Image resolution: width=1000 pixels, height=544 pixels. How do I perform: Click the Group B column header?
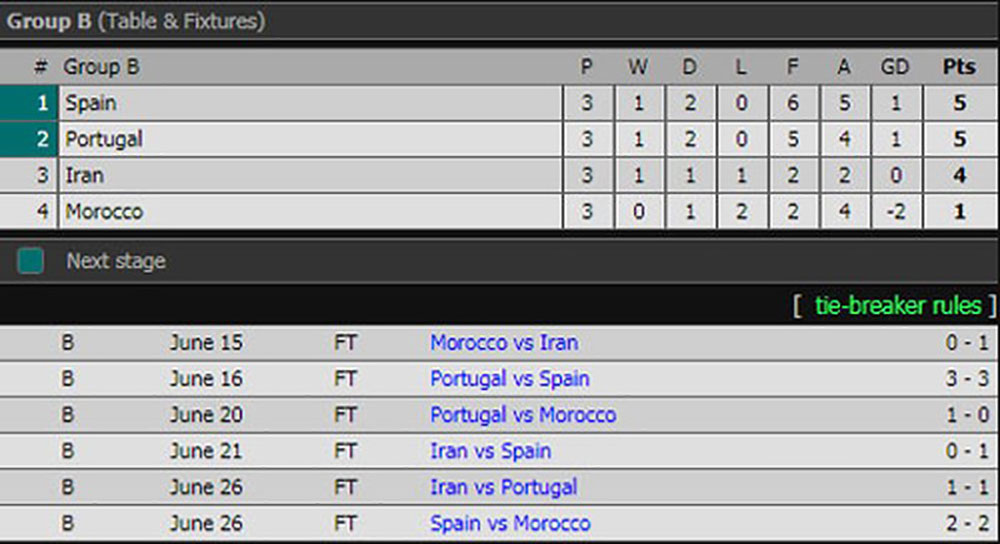[x=101, y=66]
